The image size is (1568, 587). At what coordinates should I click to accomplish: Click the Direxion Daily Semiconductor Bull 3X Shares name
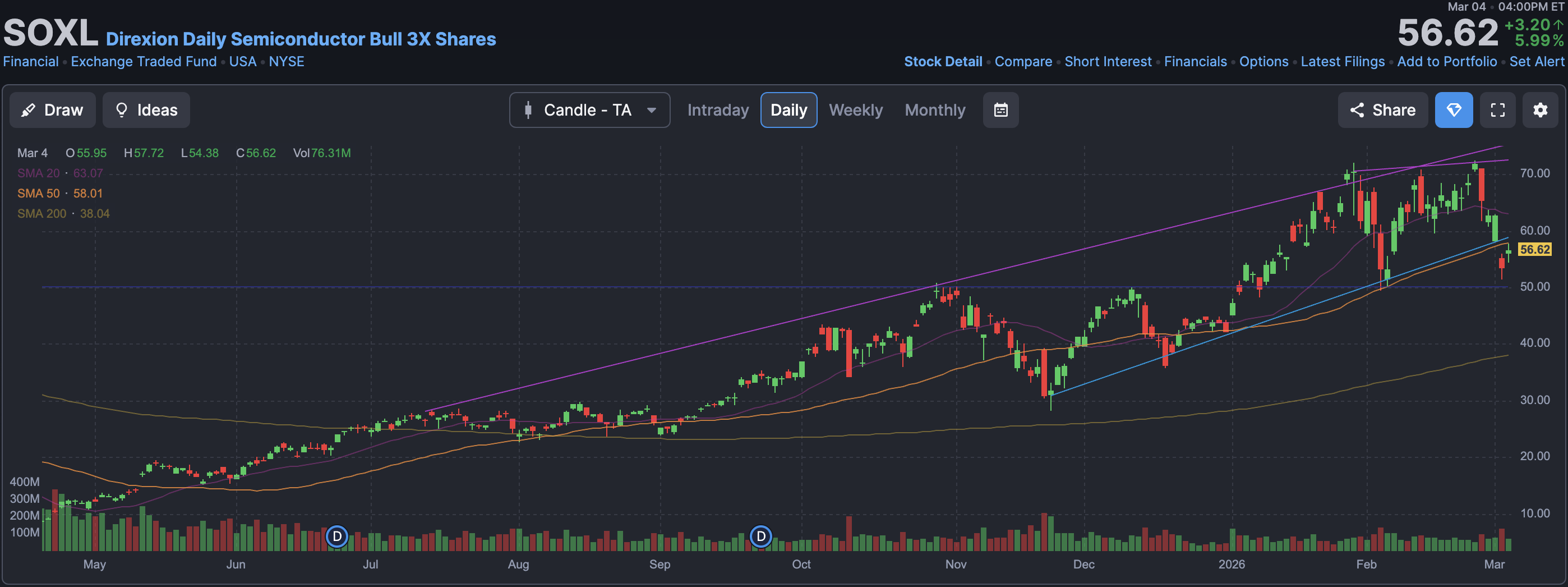(301, 39)
